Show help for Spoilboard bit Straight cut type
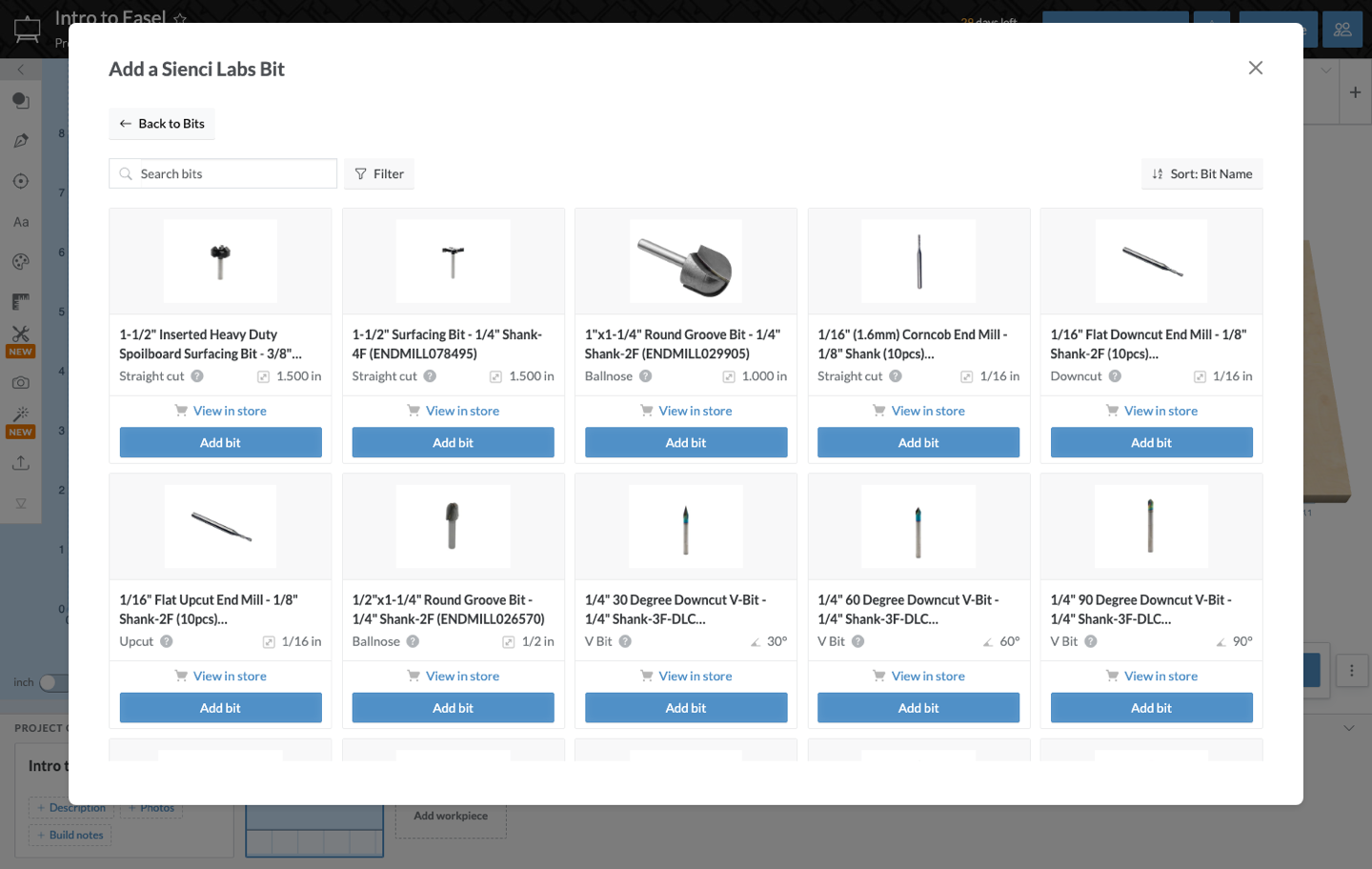Viewport: 1372px width, 869px height. pyautogui.click(x=197, y=376)
